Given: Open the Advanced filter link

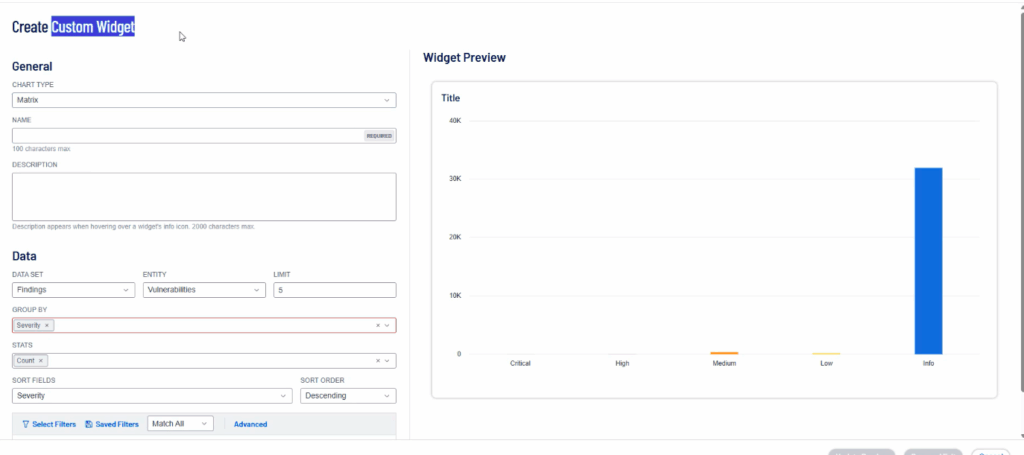Looking at the screenshot, I should (250, 424).
